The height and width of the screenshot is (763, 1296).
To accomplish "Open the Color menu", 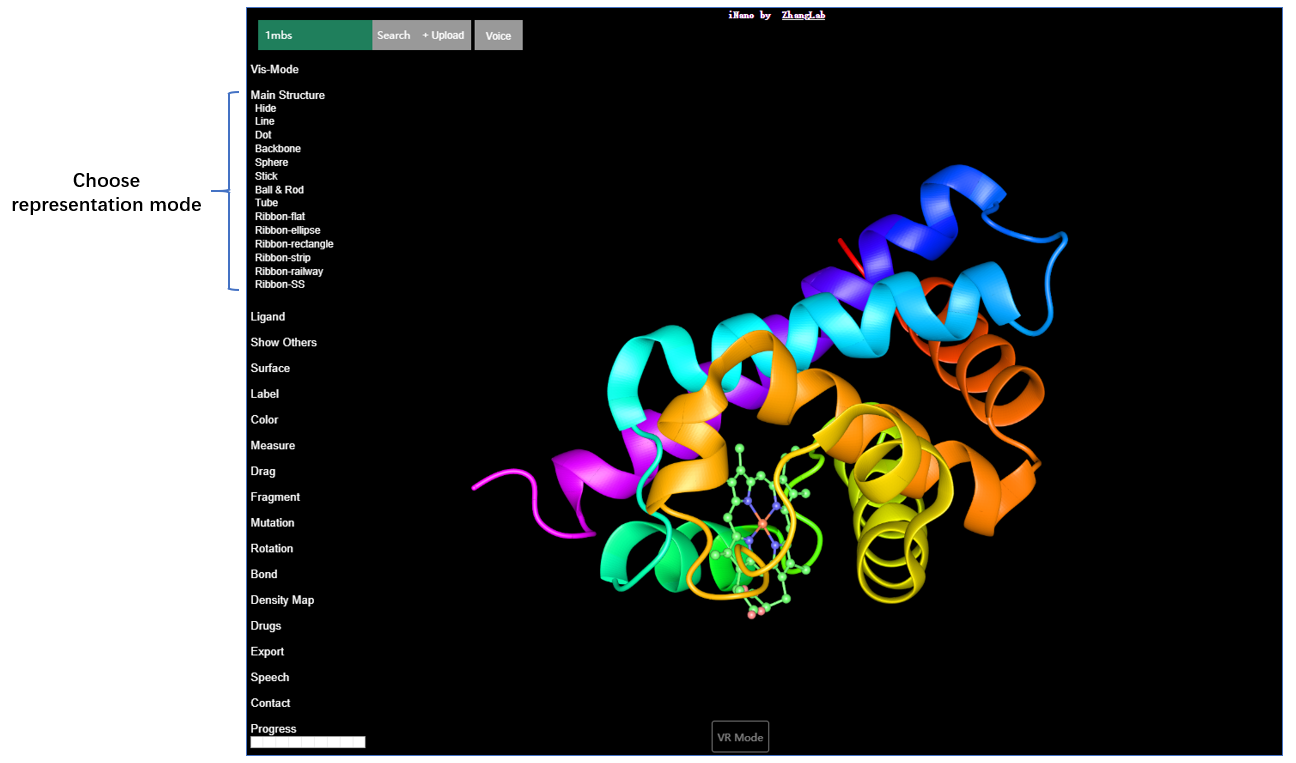I will [264, 420].
